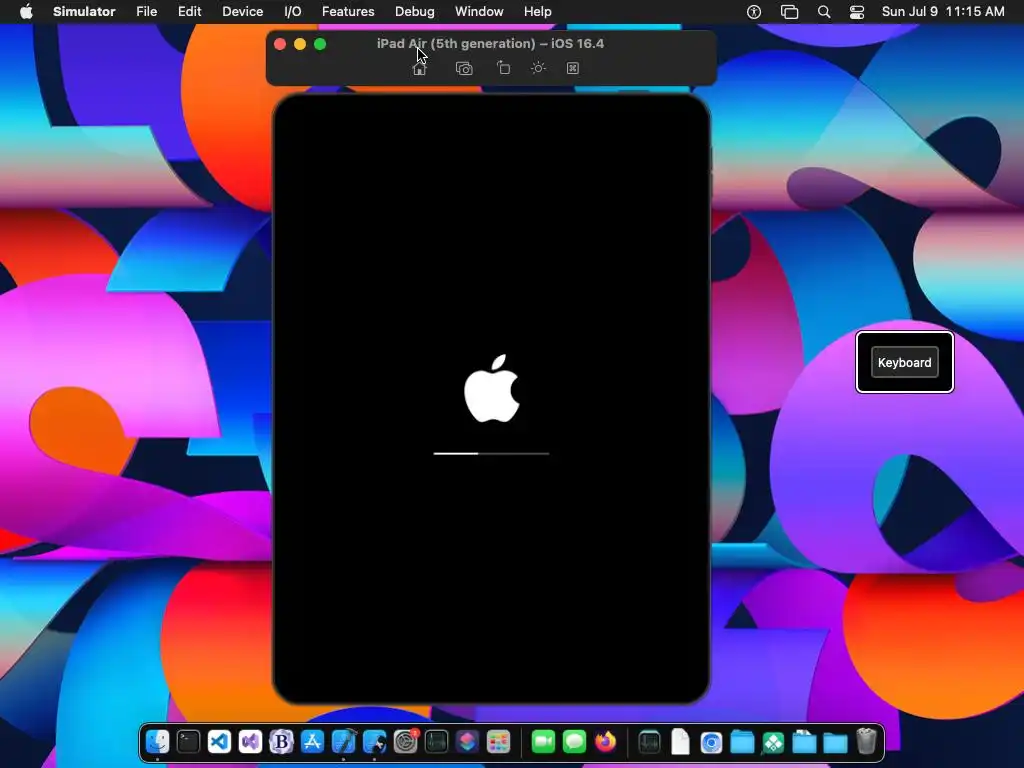Launch Visual Studio Code from the Dock
Viewport: 1024px width, 768px height.
pyautogui.click(x=219, y=742)
